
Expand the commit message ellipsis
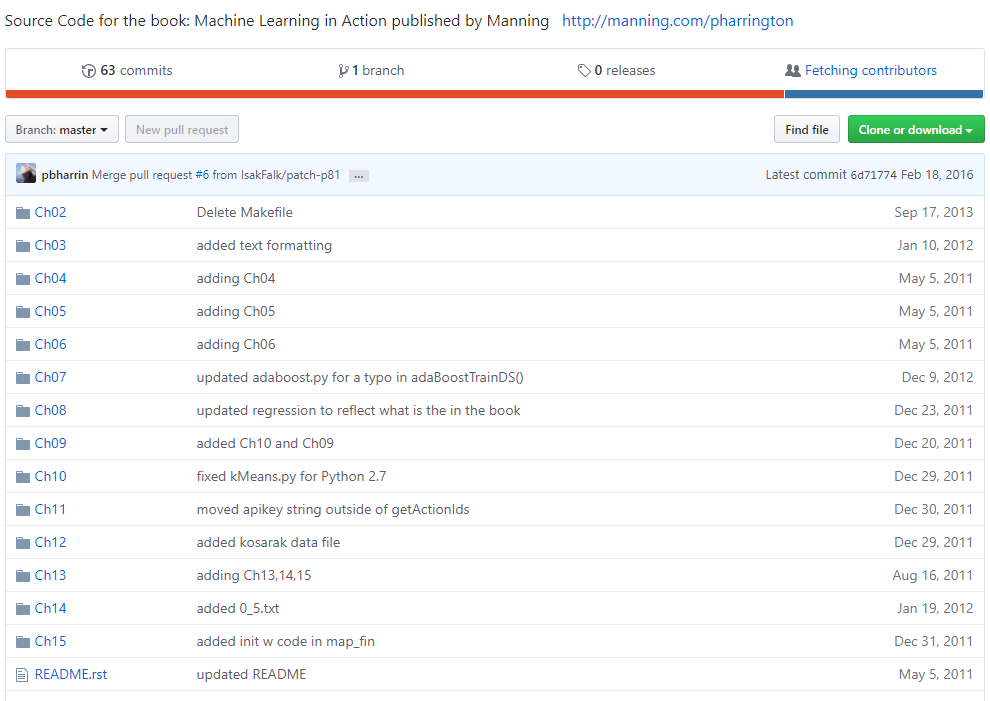click(x=359, y=176)
